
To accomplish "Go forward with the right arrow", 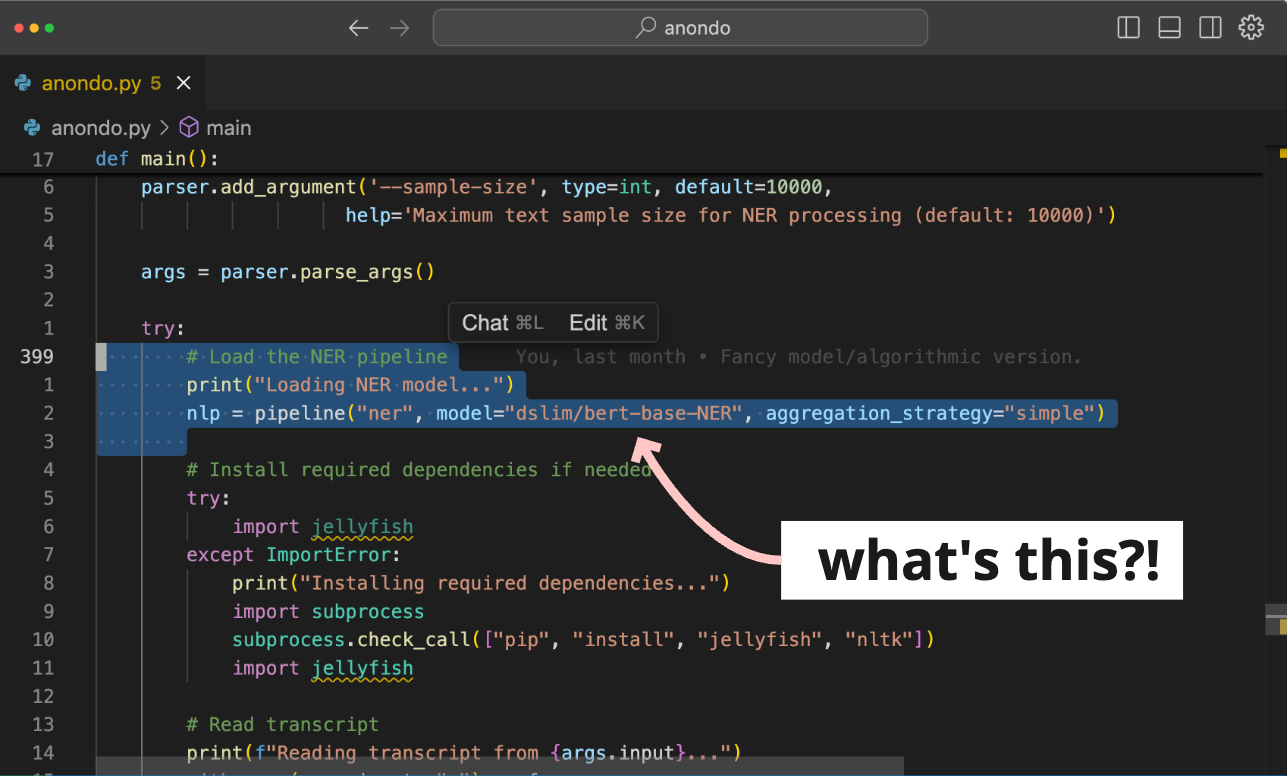I will coord(400,28).
